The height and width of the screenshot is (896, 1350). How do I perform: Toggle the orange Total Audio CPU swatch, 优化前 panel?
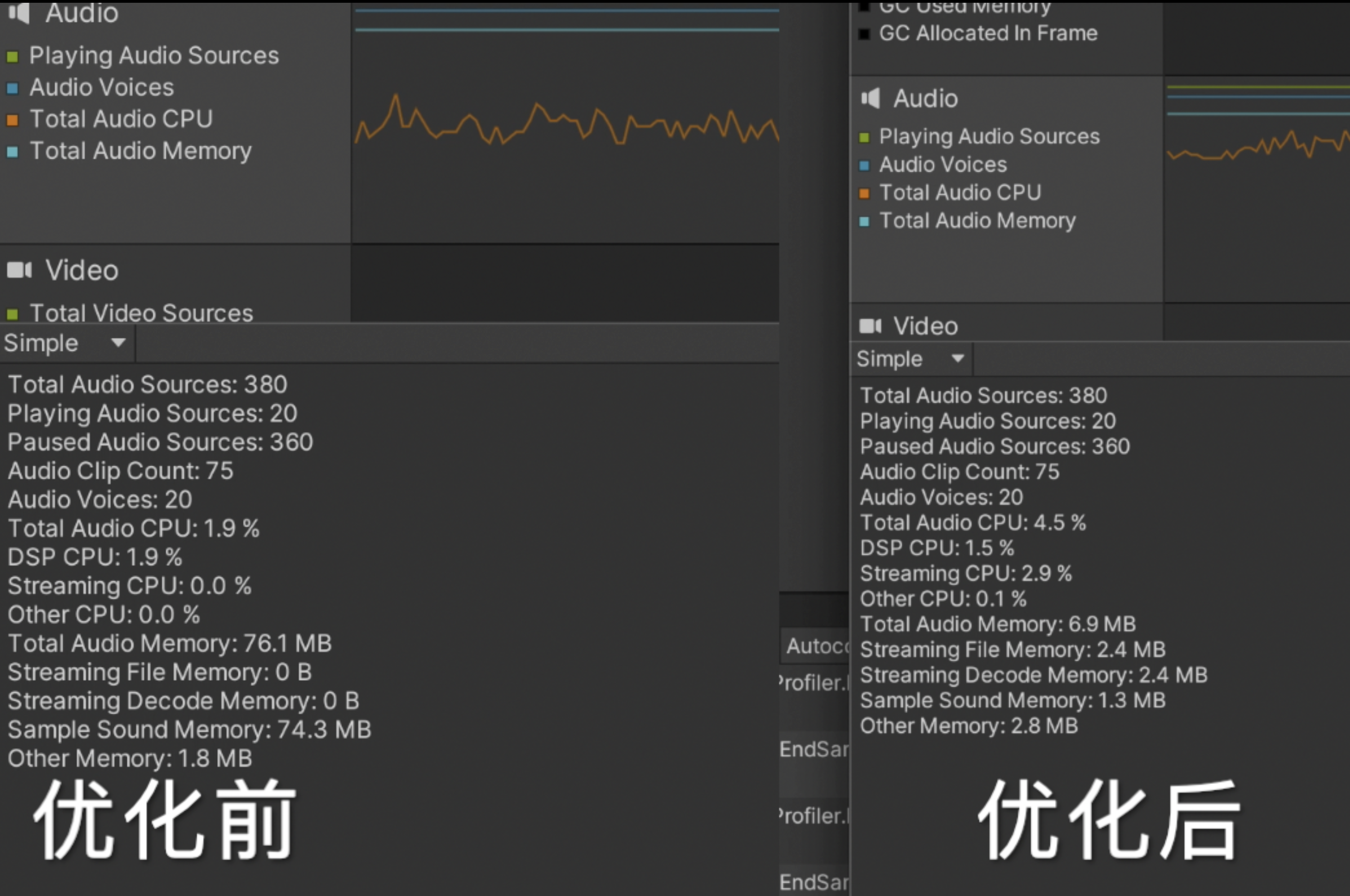pyautogui.click(x=12, y=120)
